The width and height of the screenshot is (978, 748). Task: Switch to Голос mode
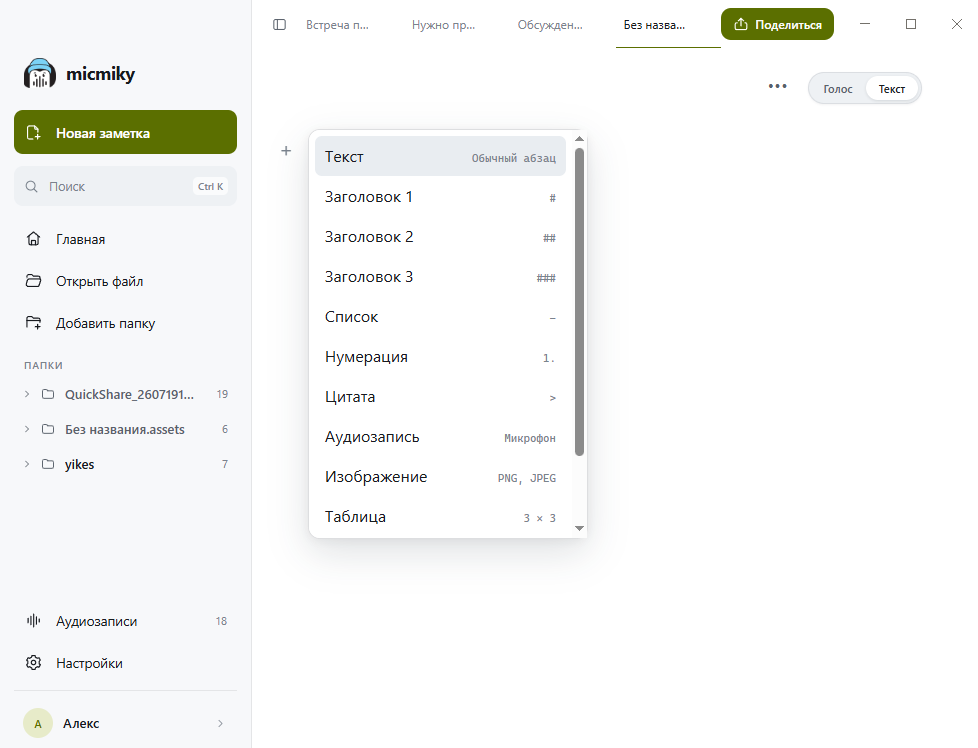coord(838,89)
